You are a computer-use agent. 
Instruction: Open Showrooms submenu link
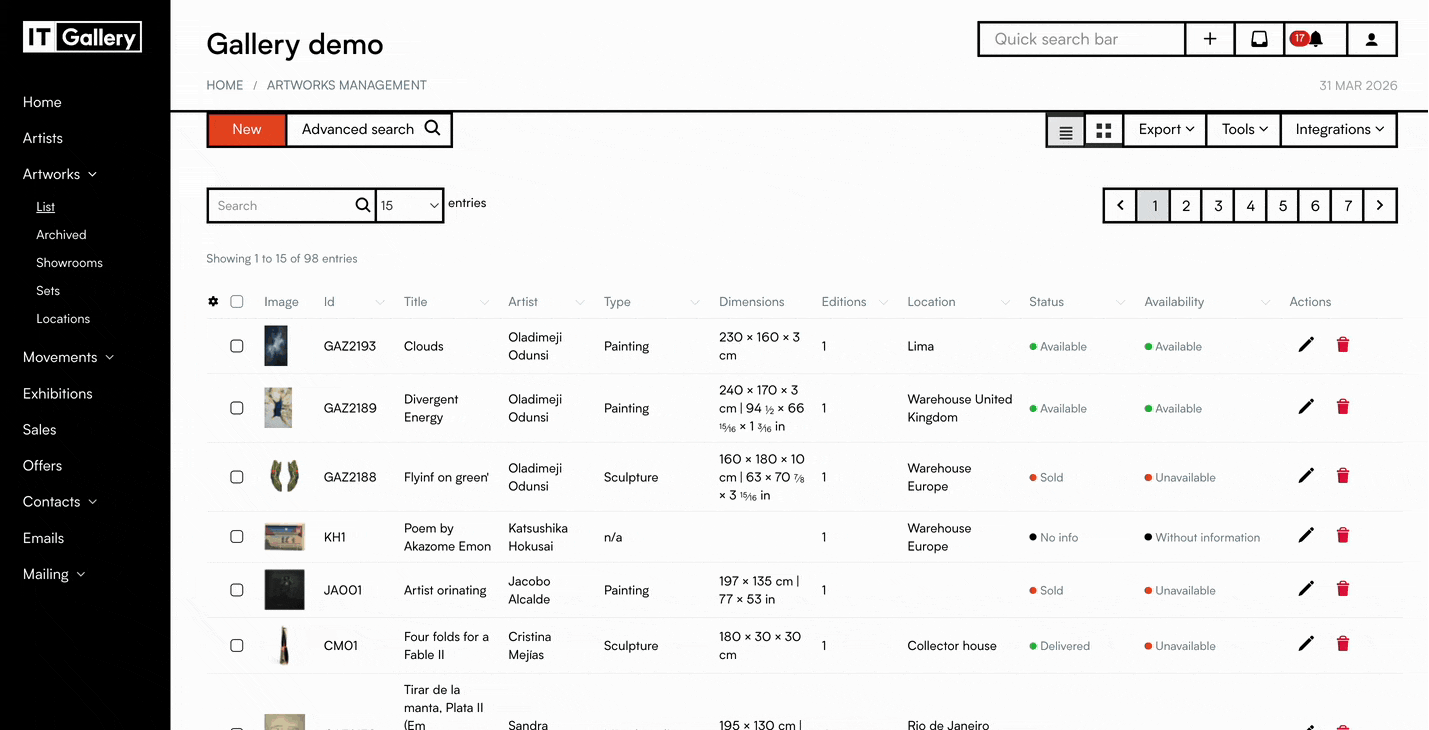69,263
